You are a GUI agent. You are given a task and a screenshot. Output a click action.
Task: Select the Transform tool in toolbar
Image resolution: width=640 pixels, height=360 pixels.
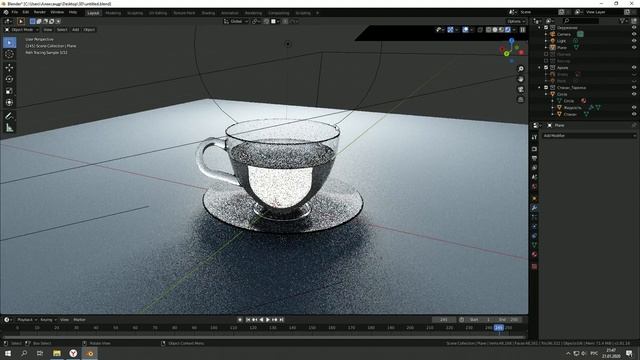coord(9,103)
